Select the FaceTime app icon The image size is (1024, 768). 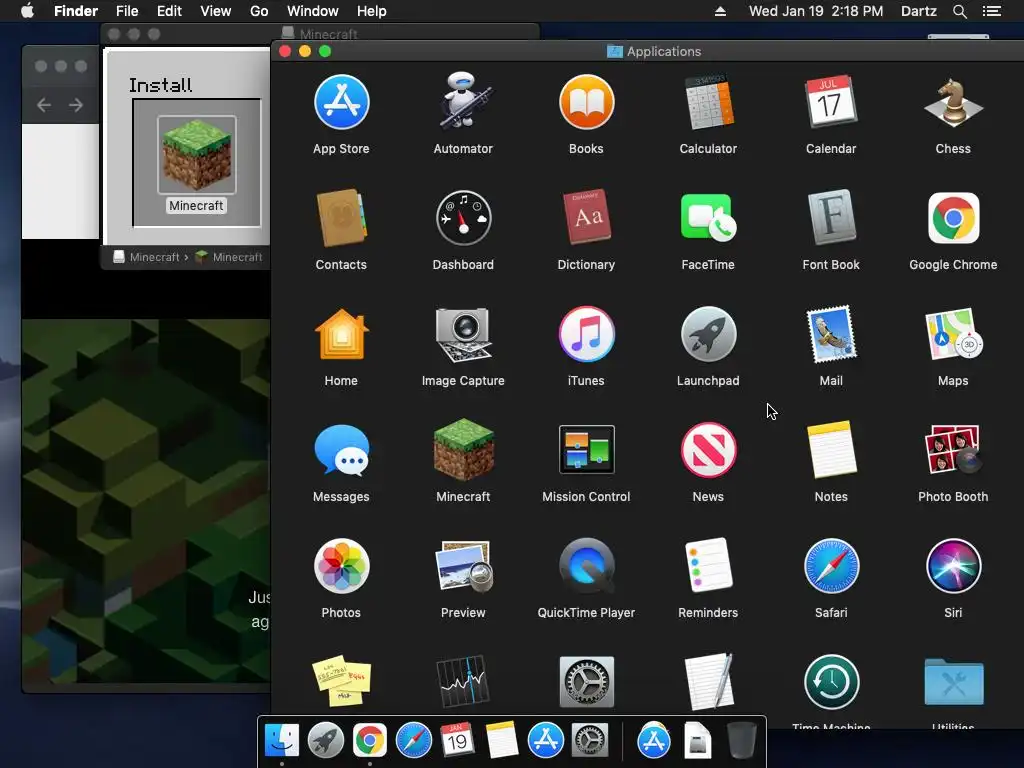(708, 217)
